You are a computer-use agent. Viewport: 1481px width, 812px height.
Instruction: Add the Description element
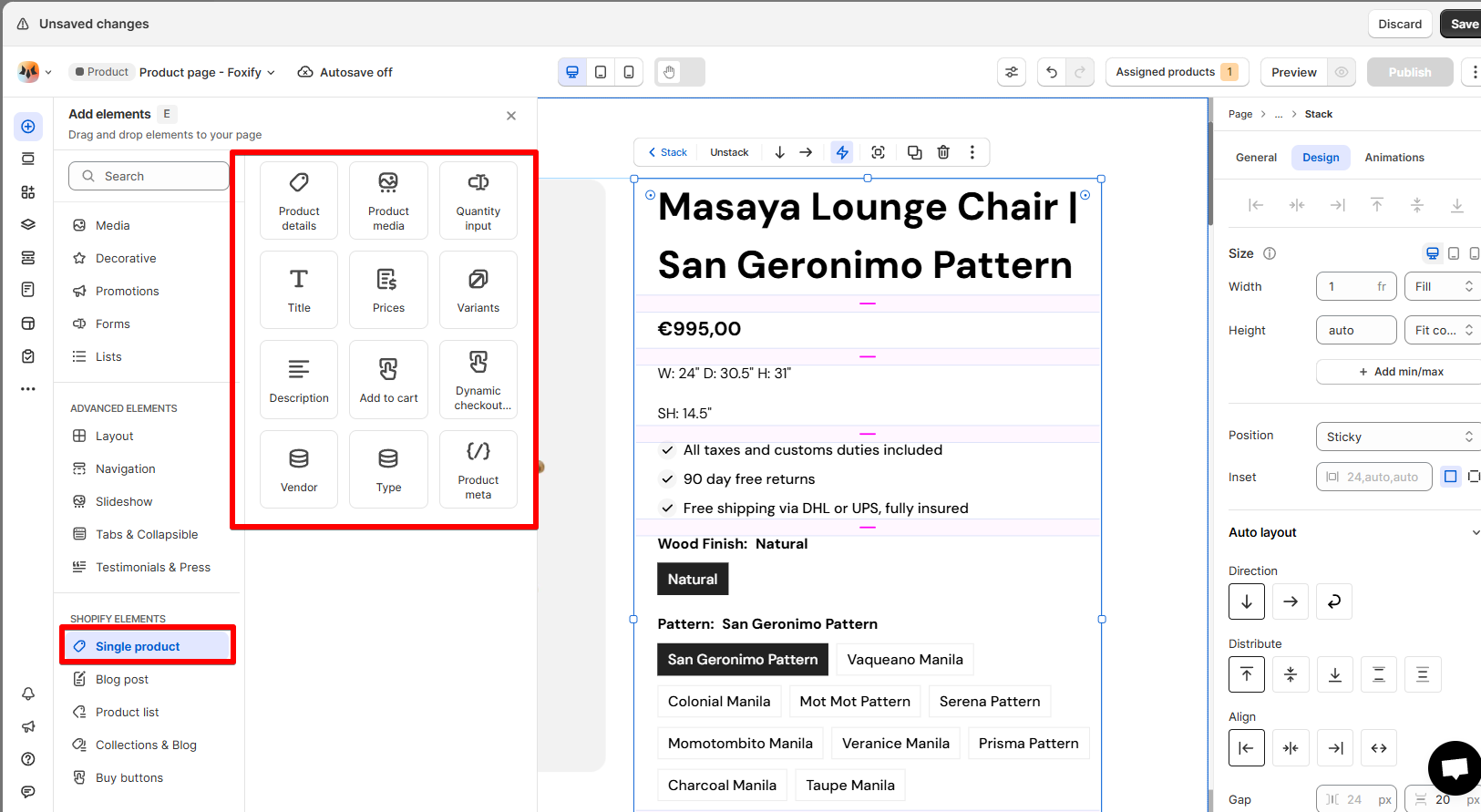pyautogui.click(x=299, y=380)
